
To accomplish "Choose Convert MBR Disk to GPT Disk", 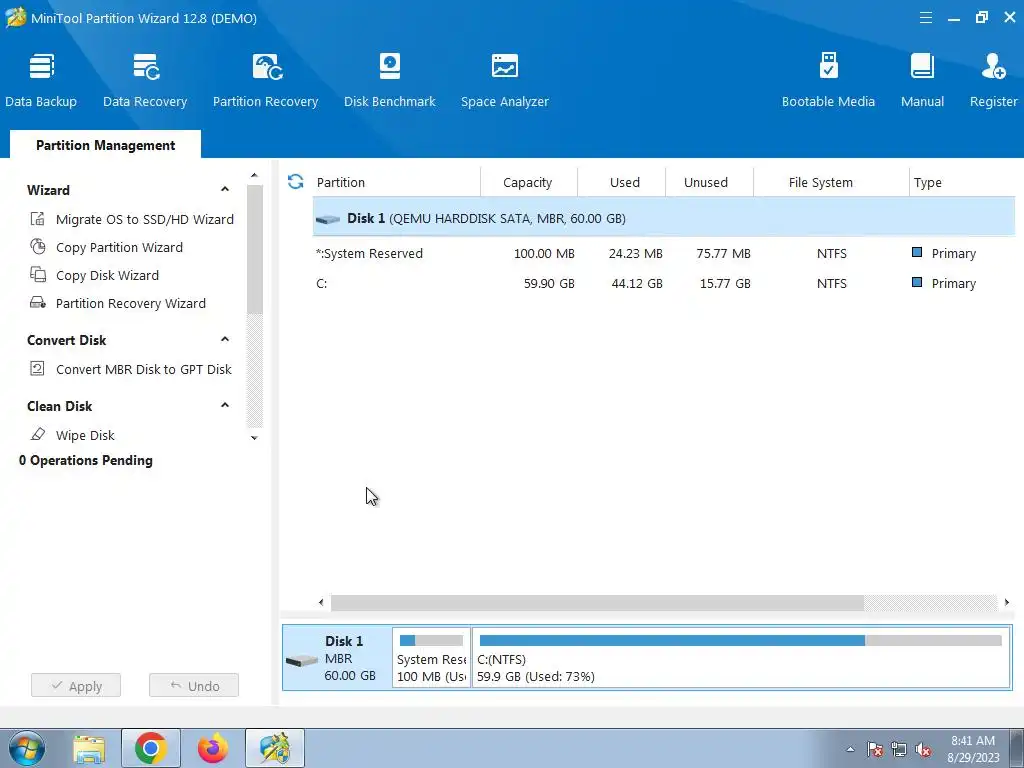I will click(x=131, y=370).
